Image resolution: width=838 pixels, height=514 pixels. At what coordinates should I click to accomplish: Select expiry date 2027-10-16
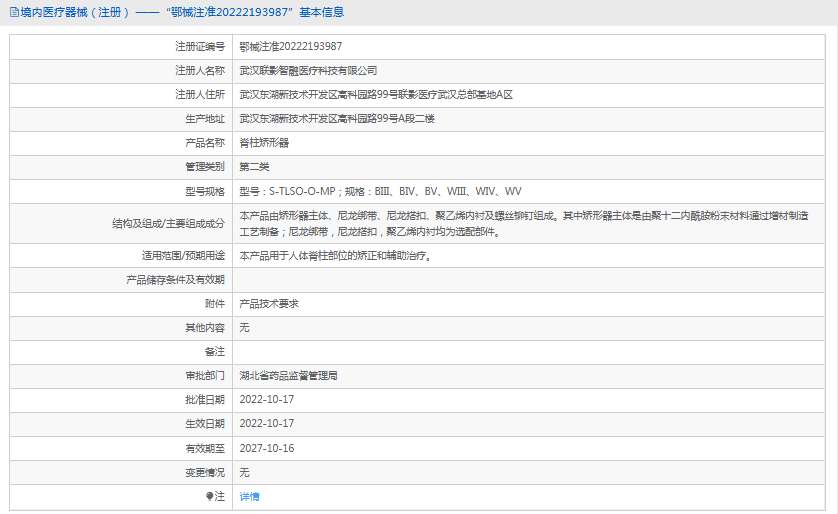267,448
